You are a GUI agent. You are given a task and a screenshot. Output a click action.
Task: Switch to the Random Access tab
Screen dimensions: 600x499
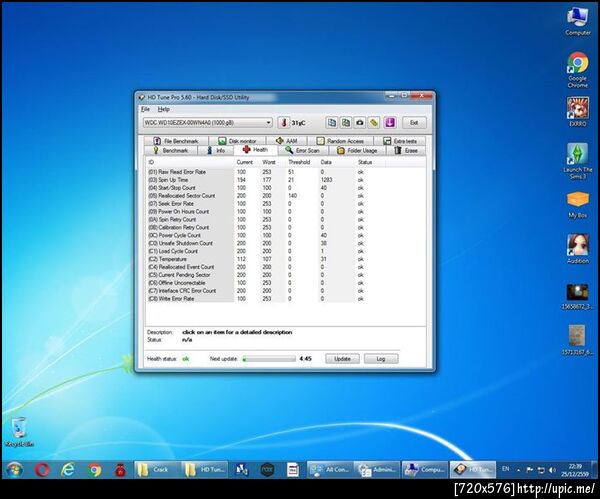click(340, 141)
